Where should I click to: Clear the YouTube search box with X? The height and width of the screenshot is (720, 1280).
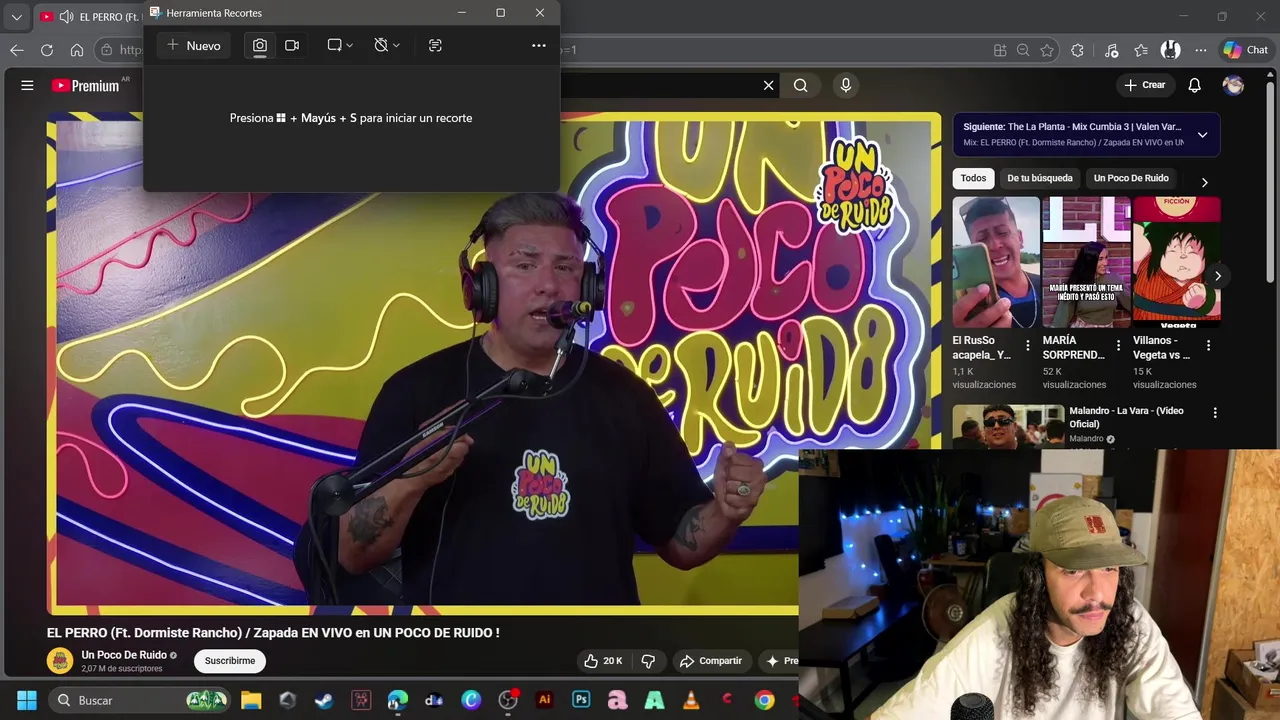(769, 85)
